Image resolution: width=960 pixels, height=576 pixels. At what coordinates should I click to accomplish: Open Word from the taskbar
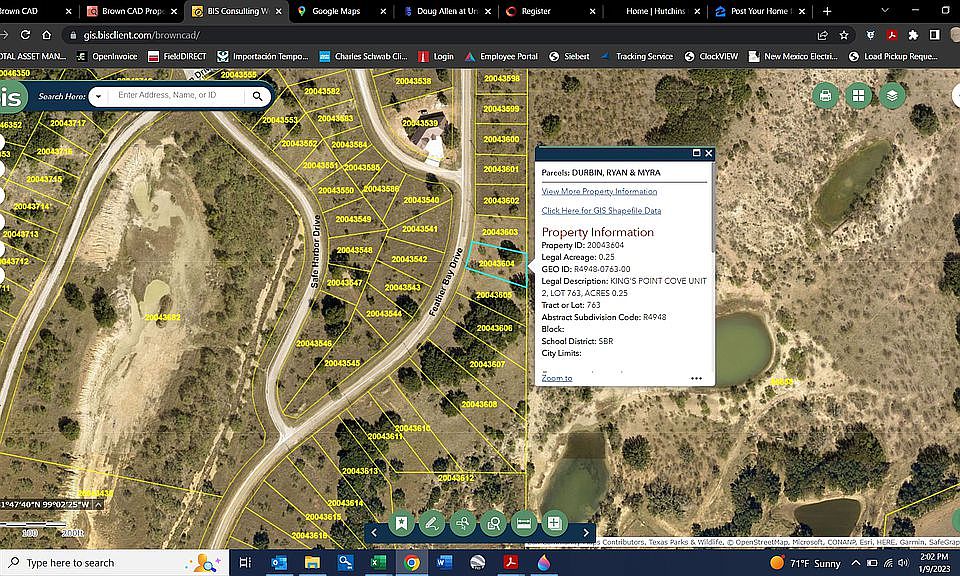(444, 563)
